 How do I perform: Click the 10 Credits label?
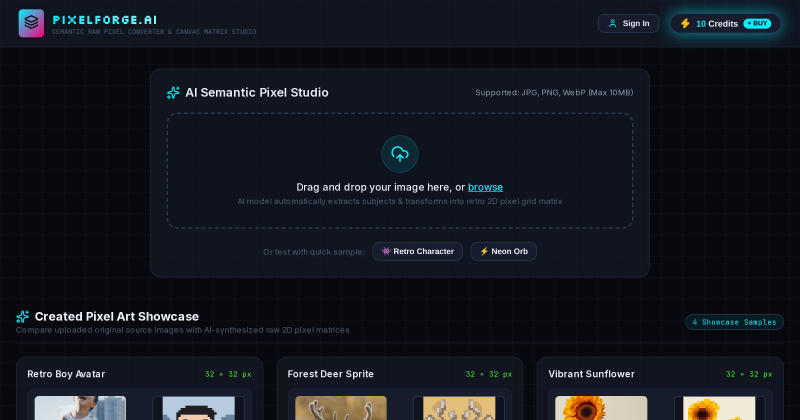point(717,23)
